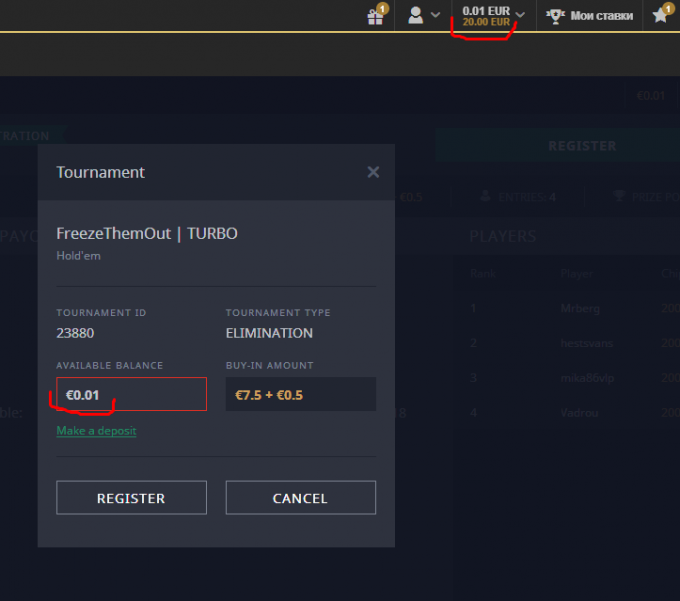Open the gift box bonuses icon
Viewport: 680px width, 601px height.
375,17
